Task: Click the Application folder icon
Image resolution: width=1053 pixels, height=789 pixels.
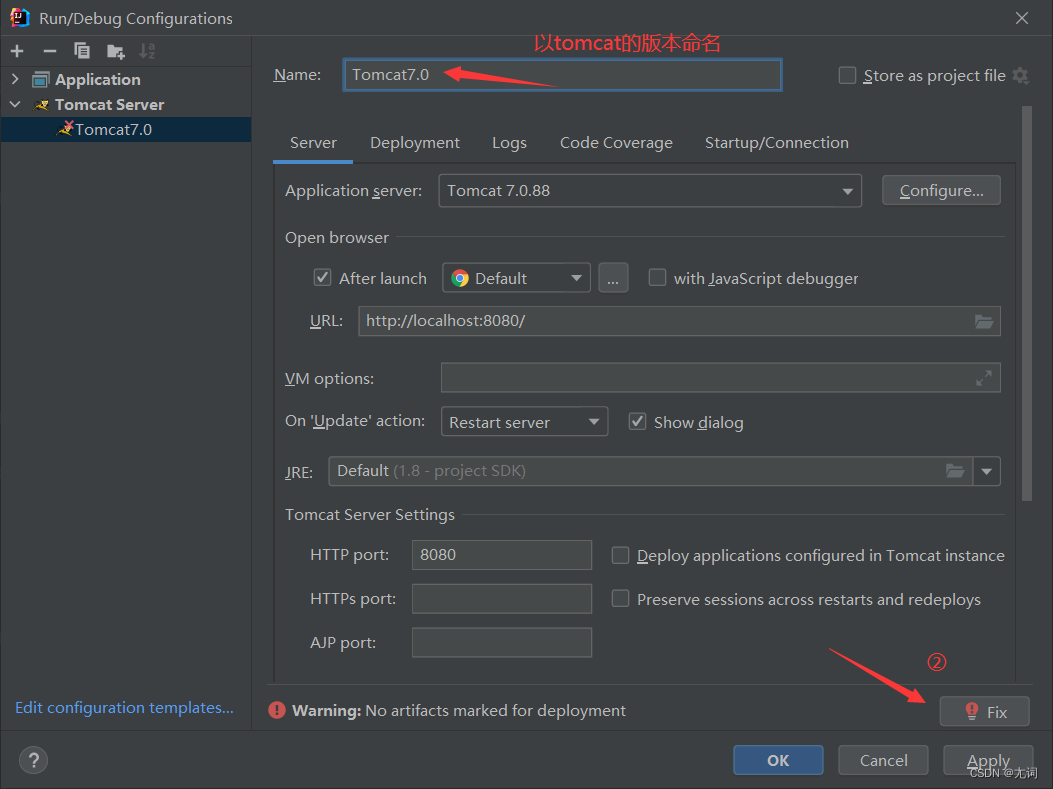Action: [x=41, y=80]
